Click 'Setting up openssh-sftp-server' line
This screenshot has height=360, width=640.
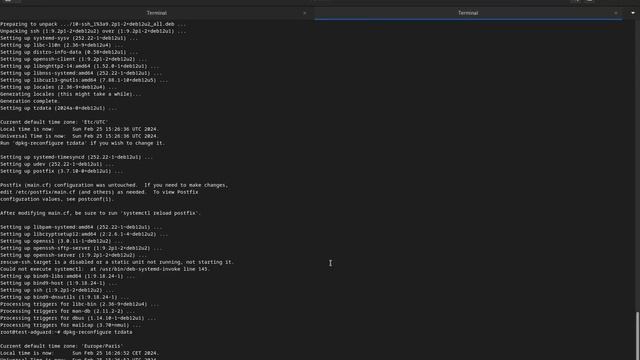pos(81,248)
